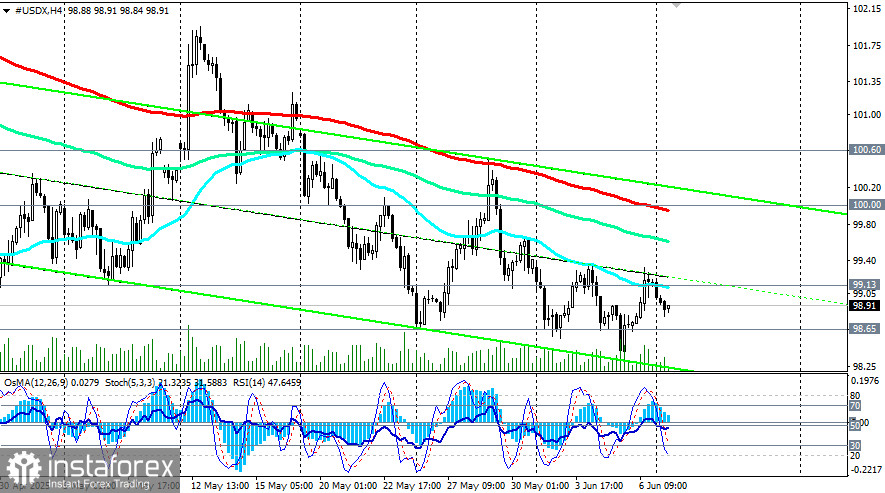Viewport: 885px width, 493px height.
Task: Select the 99.13 level price label
Action: (x=865, y=285)
